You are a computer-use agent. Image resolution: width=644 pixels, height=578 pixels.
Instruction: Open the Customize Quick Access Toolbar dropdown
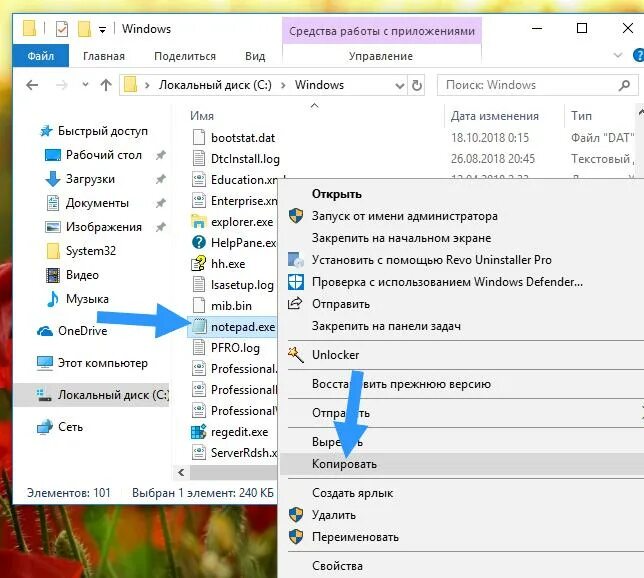[x=102, y=30]
